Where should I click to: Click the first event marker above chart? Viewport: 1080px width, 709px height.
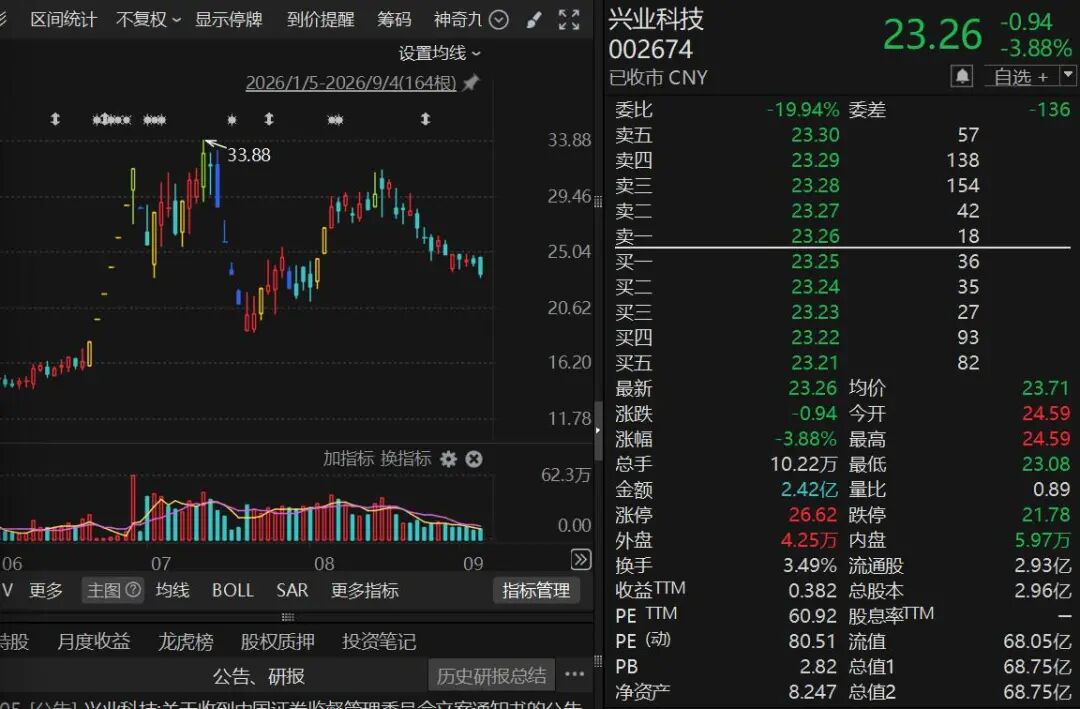(x=55, y=119)
